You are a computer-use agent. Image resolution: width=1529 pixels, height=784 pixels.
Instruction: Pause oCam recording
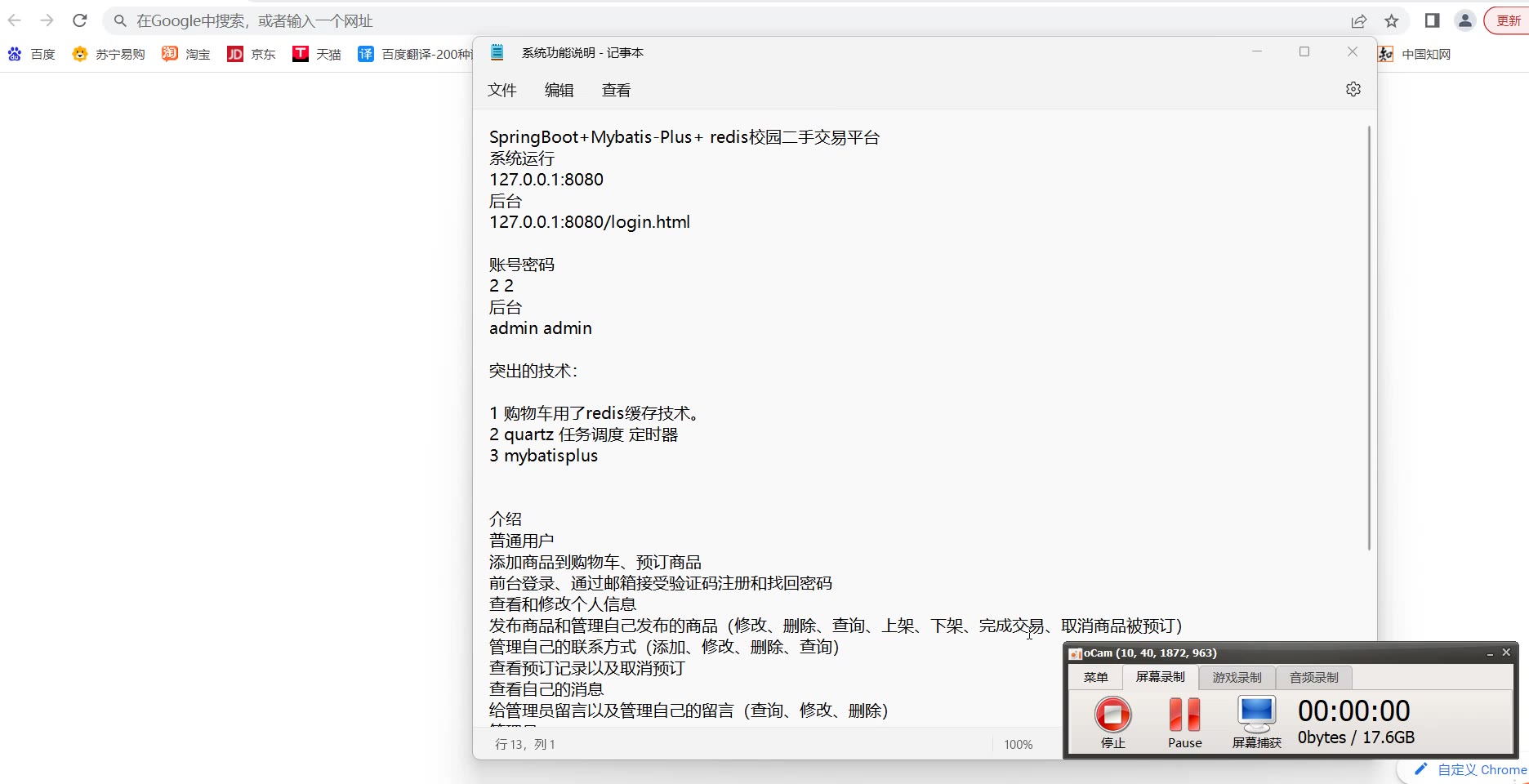pos(1184,722)
